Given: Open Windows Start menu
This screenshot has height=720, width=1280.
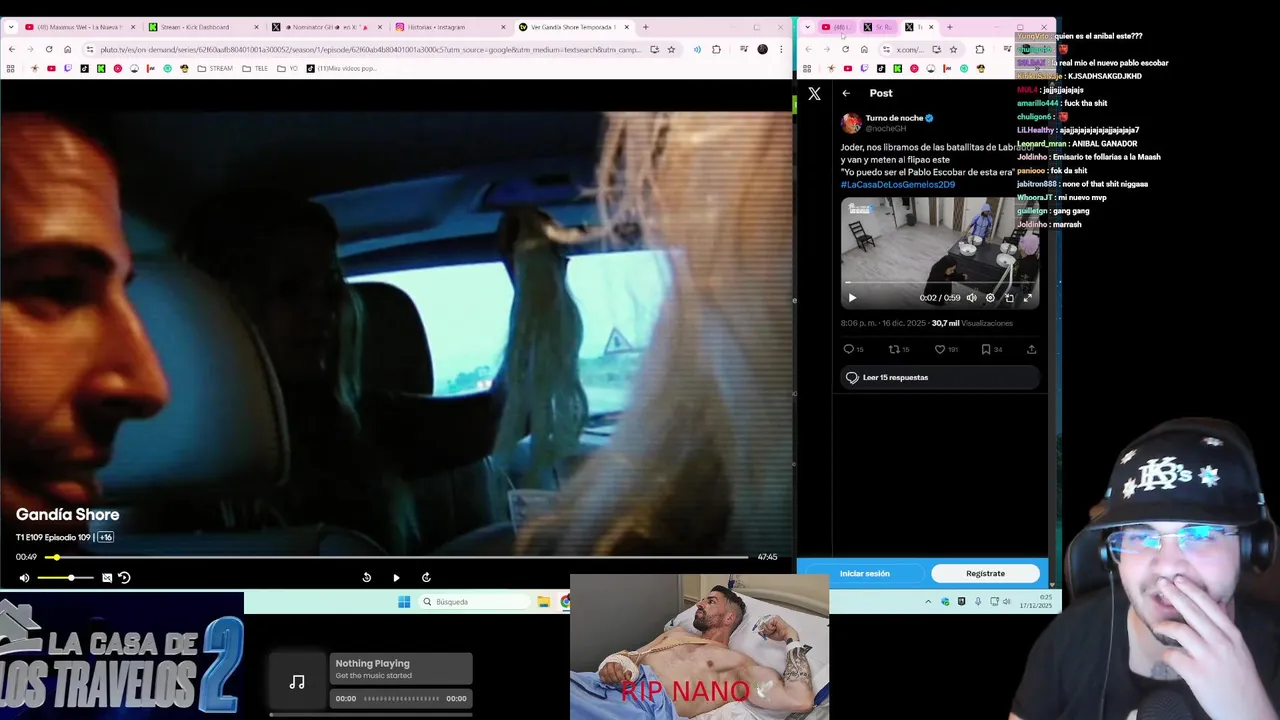Looking at the screenshot, I should 404,601.
